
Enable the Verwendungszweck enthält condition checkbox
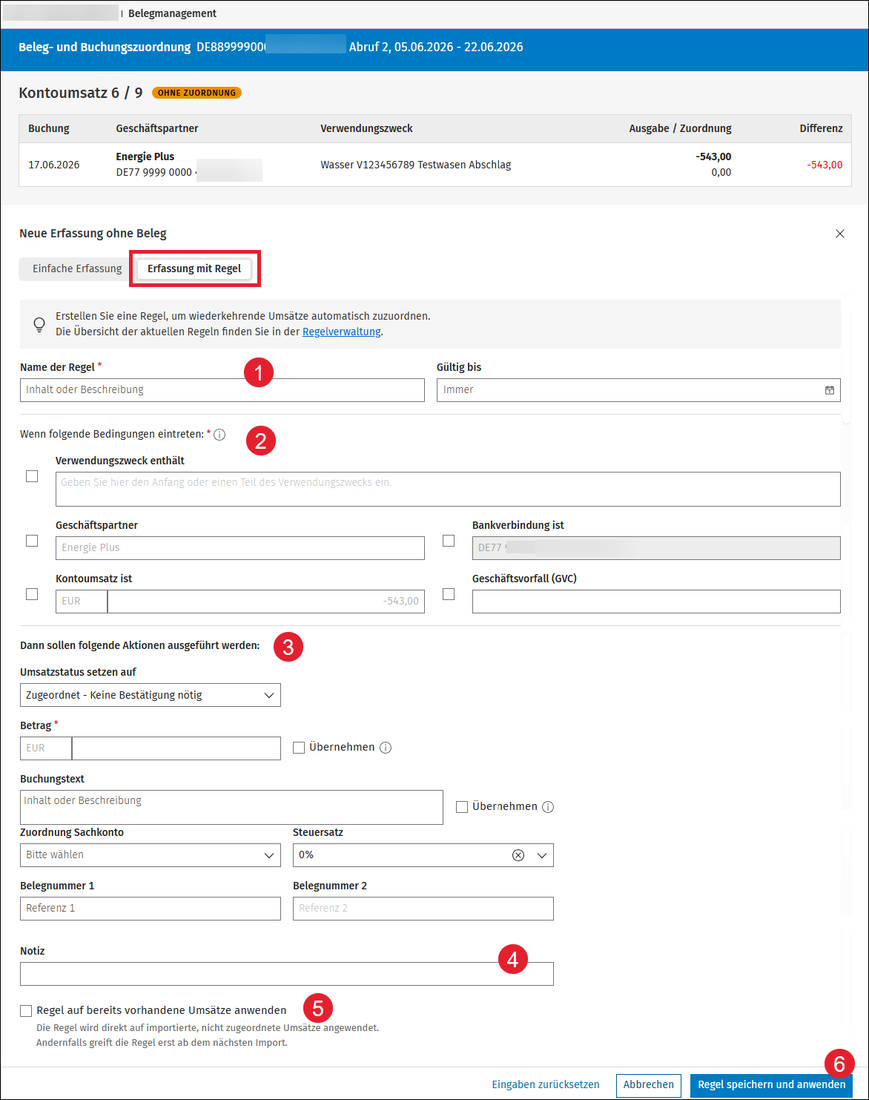click(x=32, y=476)
